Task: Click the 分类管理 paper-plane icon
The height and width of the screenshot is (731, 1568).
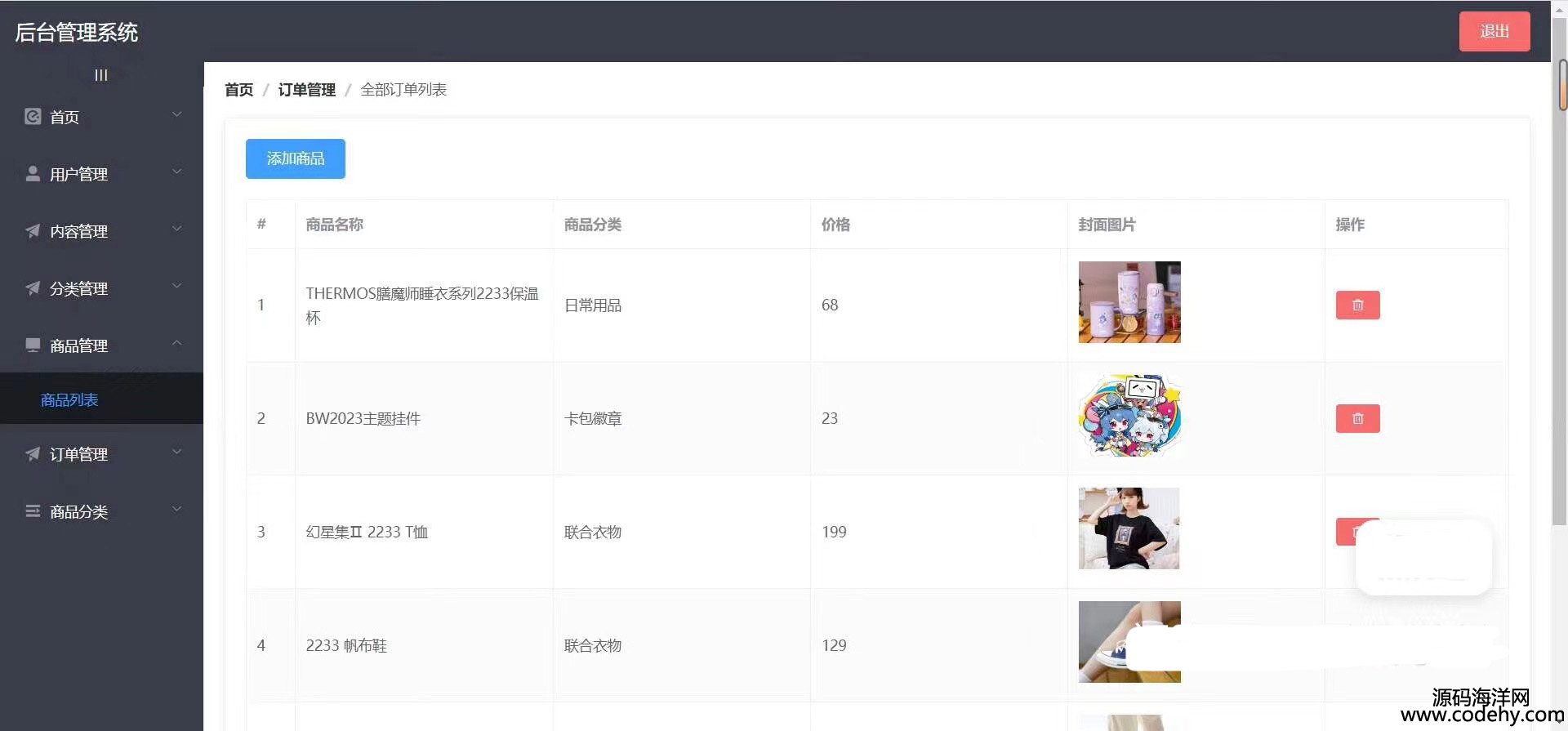Action: point(33,288)
